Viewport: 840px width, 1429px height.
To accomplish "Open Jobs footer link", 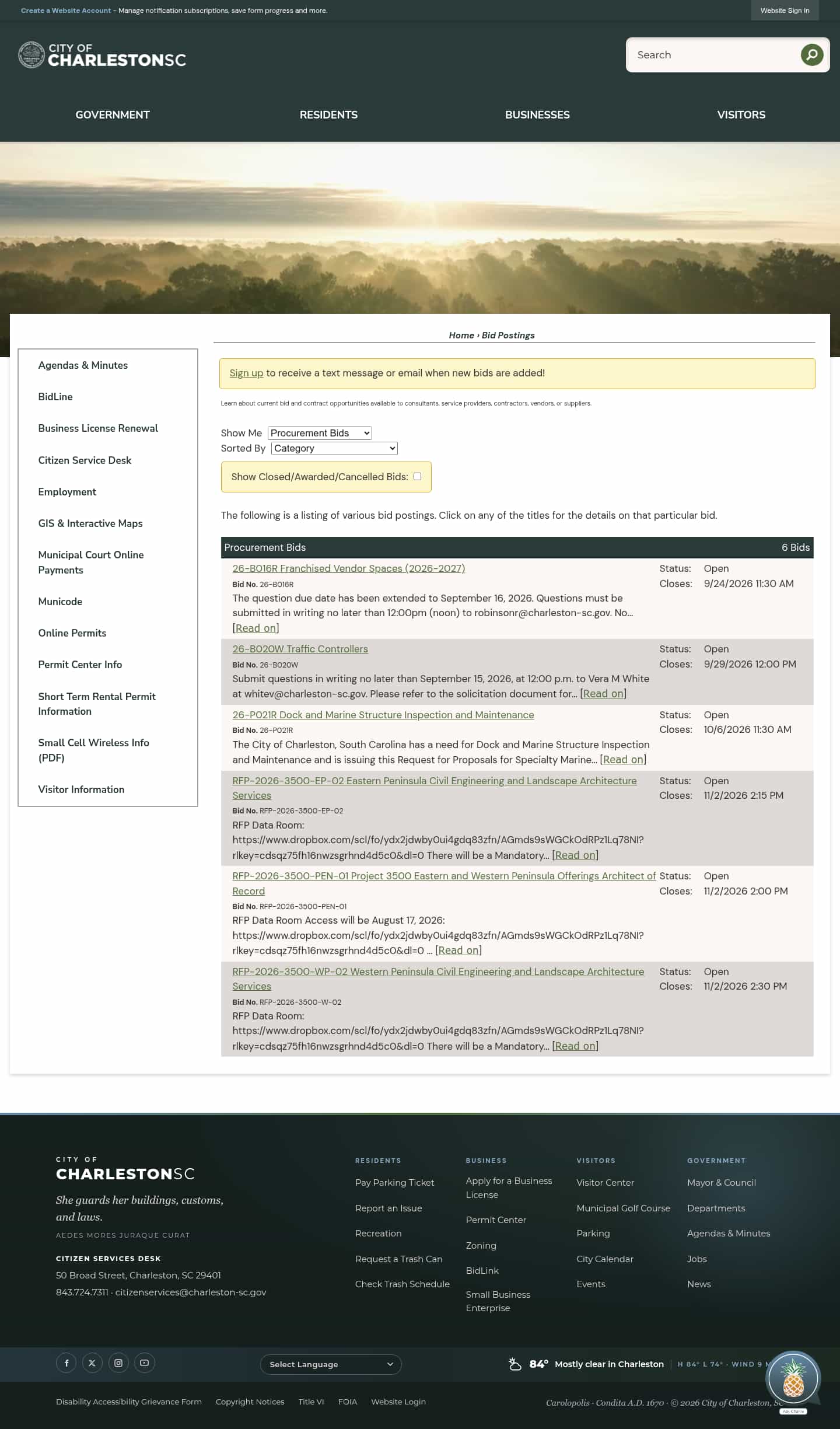I will [x=697, y=1259].
